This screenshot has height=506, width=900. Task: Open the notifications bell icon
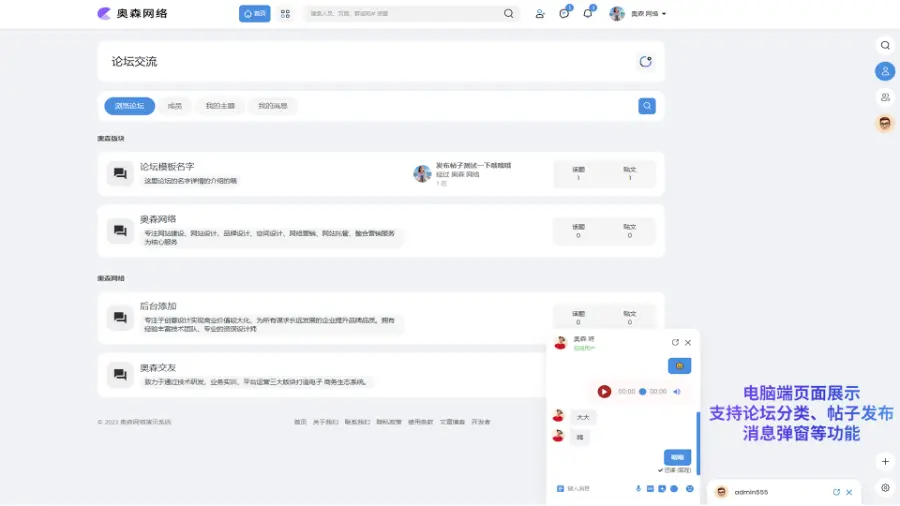coord(588,14)
